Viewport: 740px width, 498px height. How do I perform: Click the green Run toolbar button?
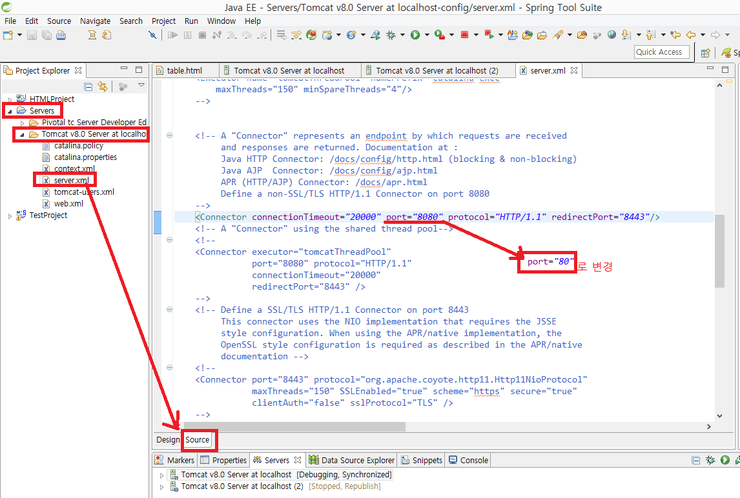415,35
